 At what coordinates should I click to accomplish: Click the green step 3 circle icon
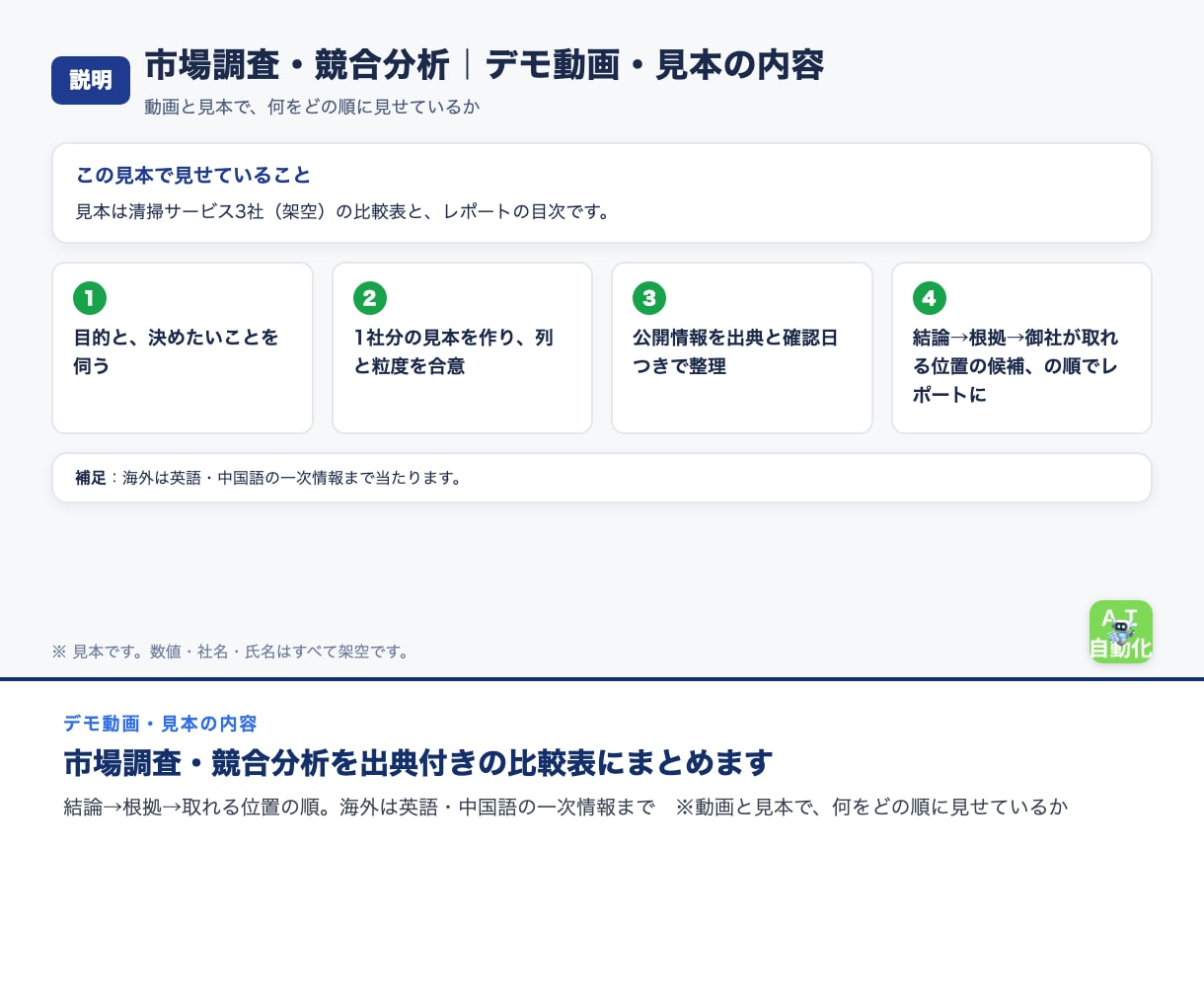coord(649,297)
